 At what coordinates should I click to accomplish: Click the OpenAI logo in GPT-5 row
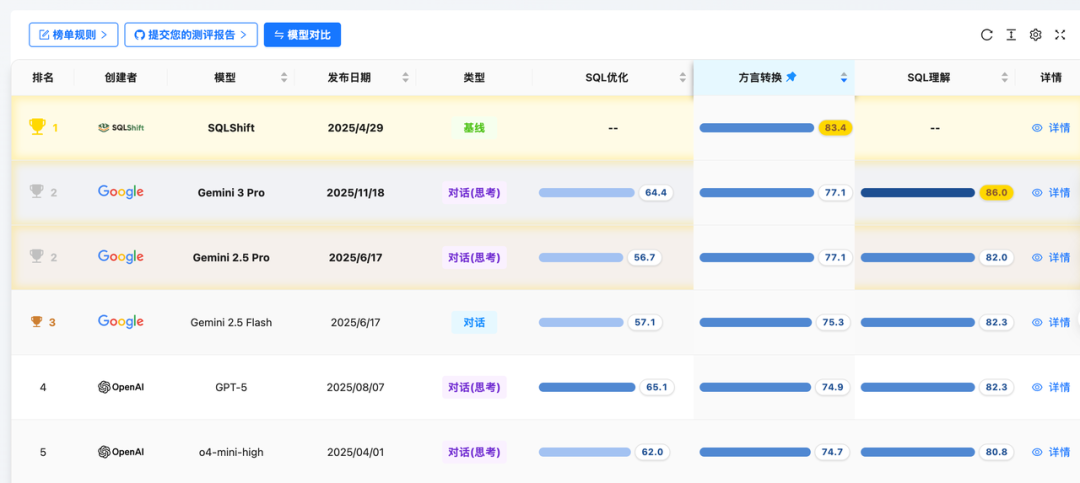[x=121, y=387]
